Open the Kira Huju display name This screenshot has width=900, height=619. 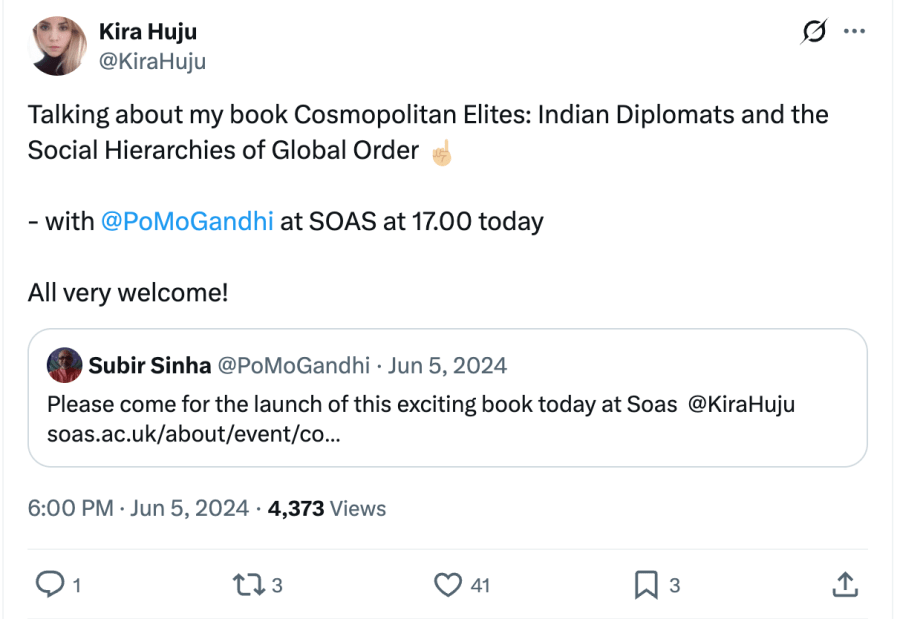(x=147, y=33)
